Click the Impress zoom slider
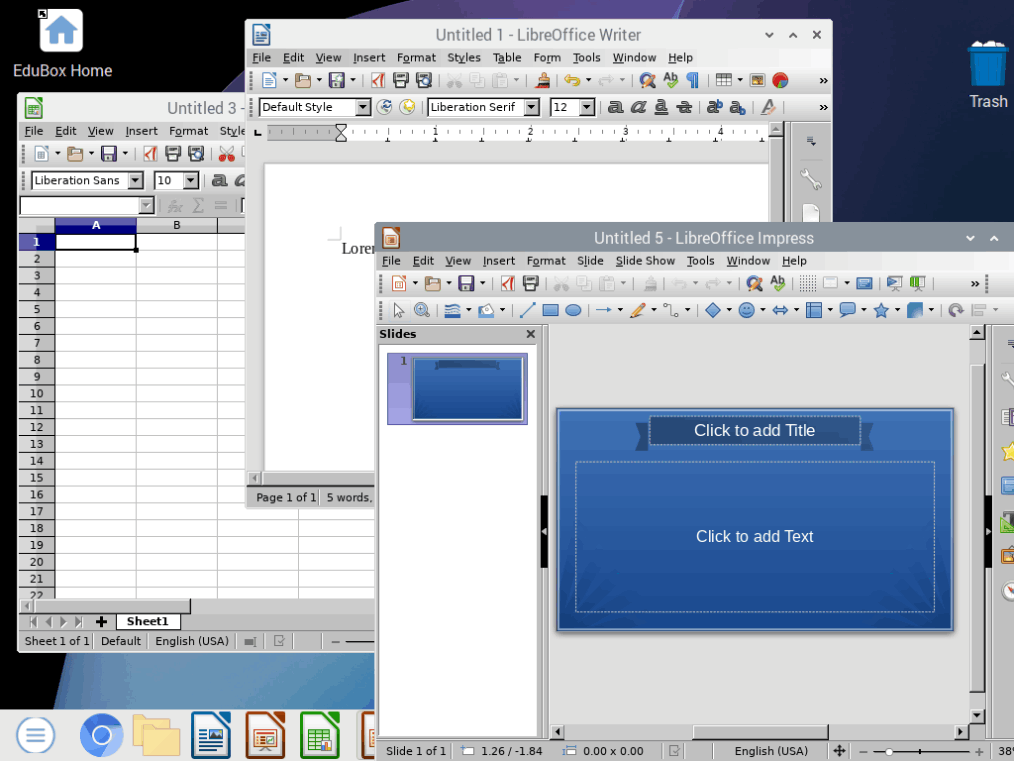The height and width of the screenshot is (761, 1014). tap(889, 751)
